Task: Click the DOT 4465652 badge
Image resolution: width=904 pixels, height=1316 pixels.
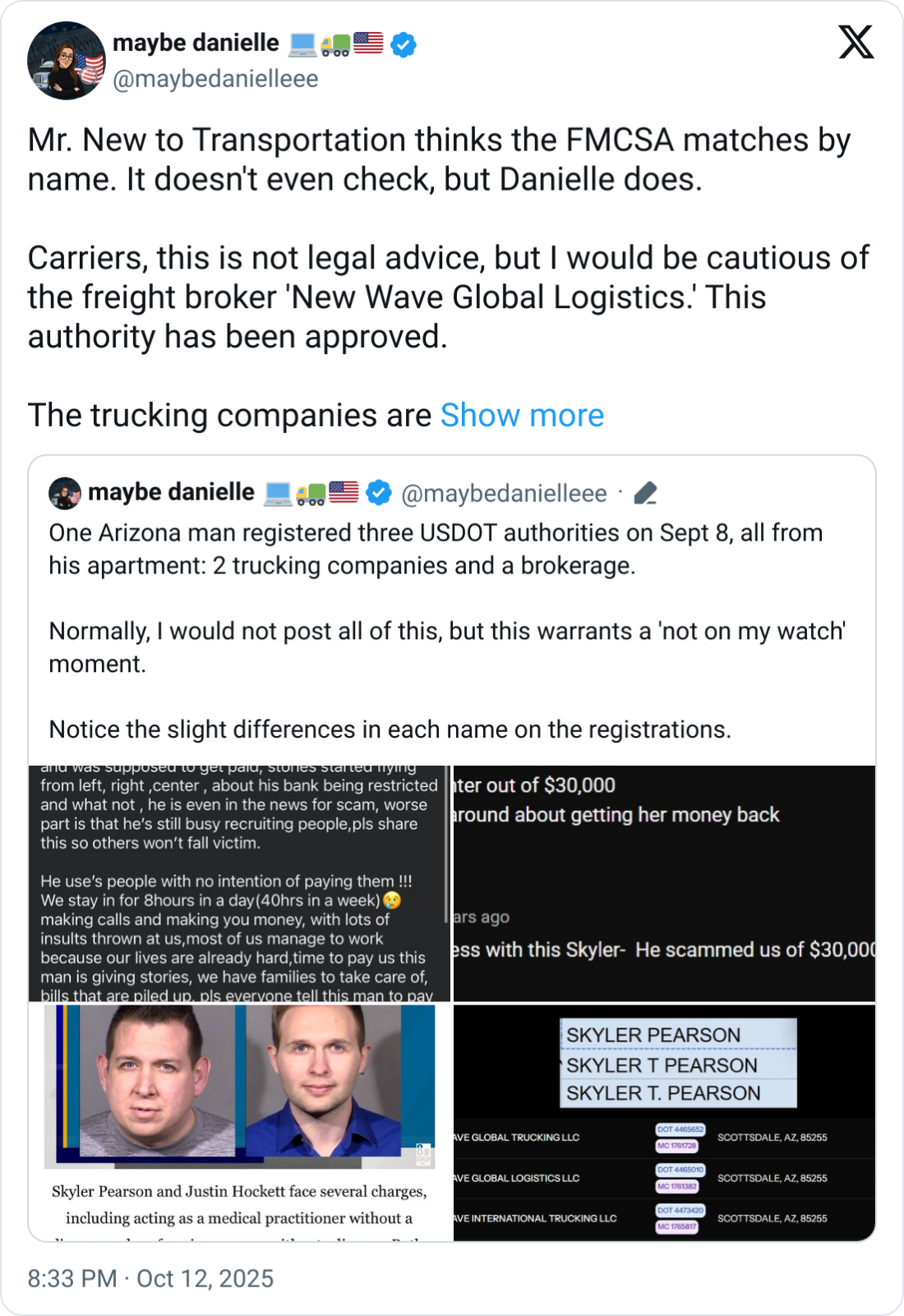Action: [680, 1130]
